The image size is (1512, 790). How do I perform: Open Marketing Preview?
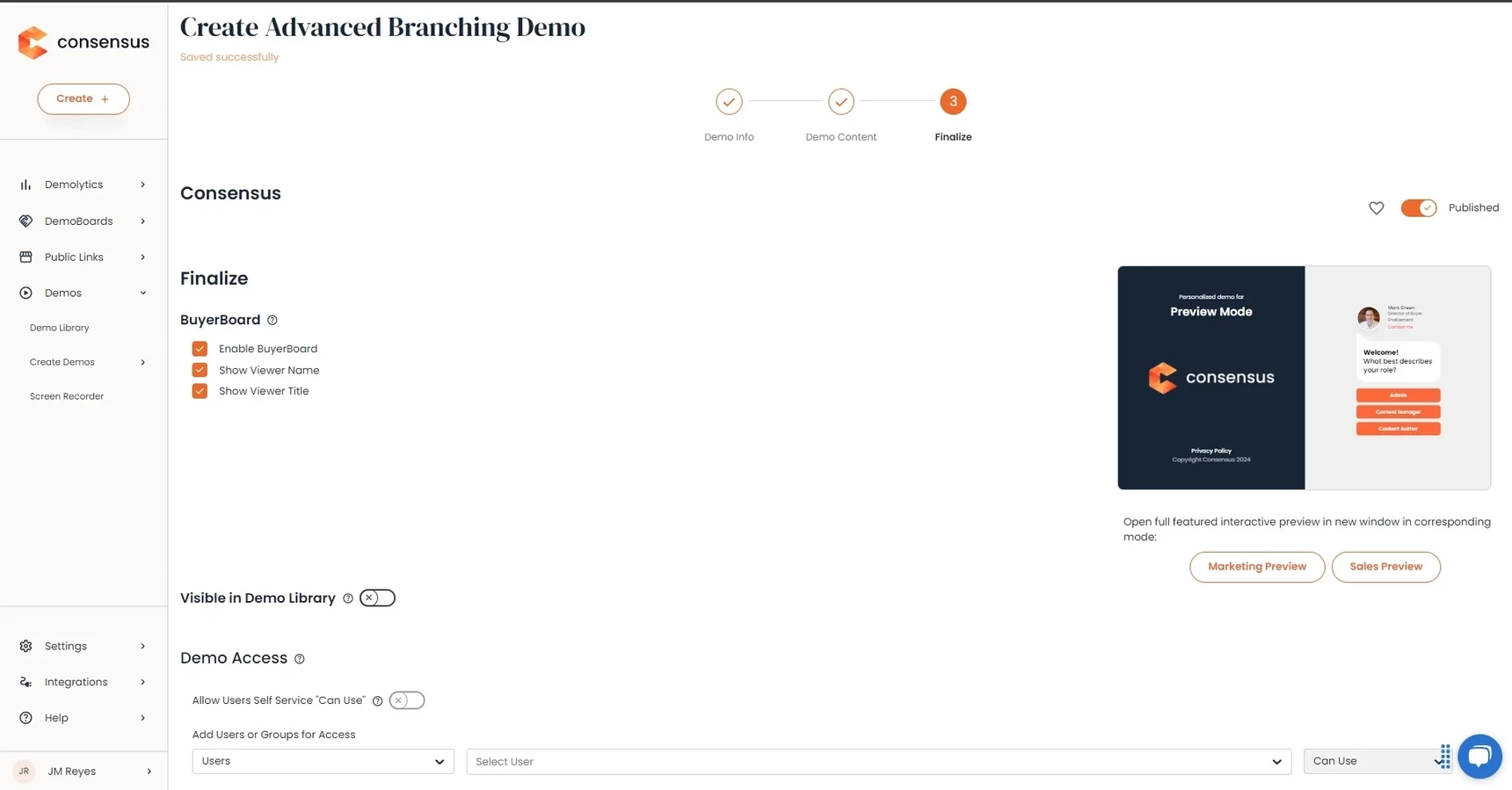click(x=1257, y=567)
